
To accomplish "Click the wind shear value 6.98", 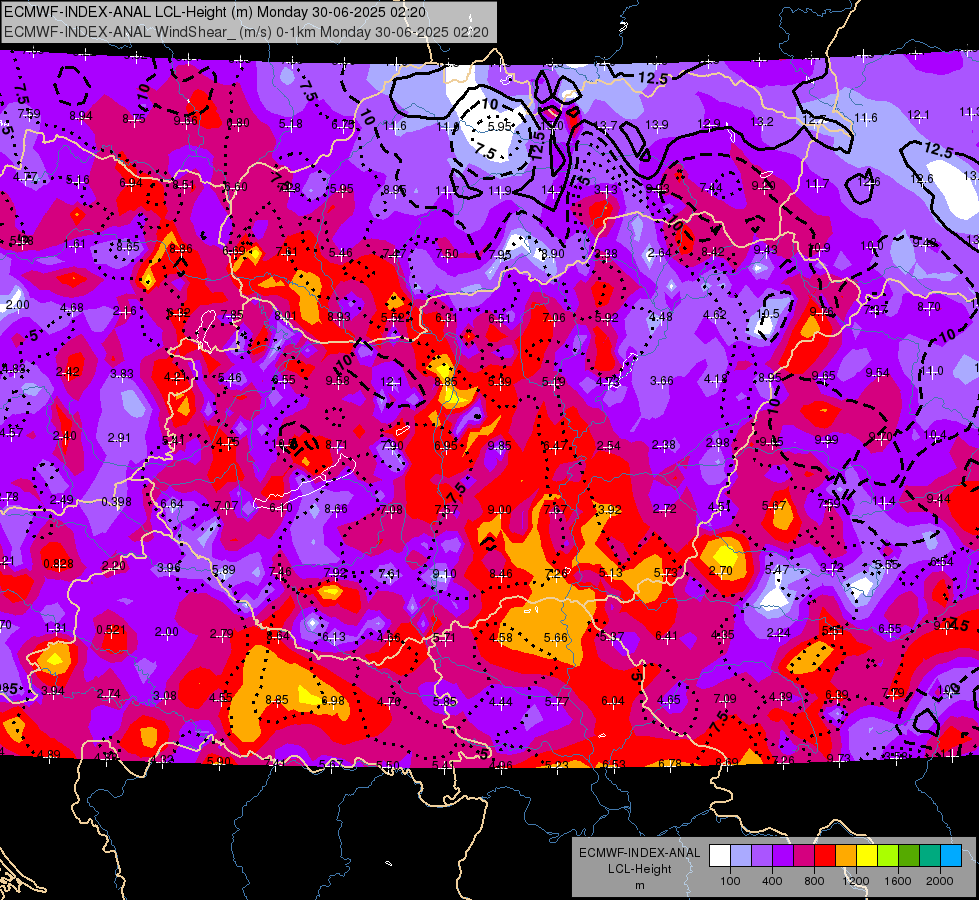I will [x=333, y=701].
